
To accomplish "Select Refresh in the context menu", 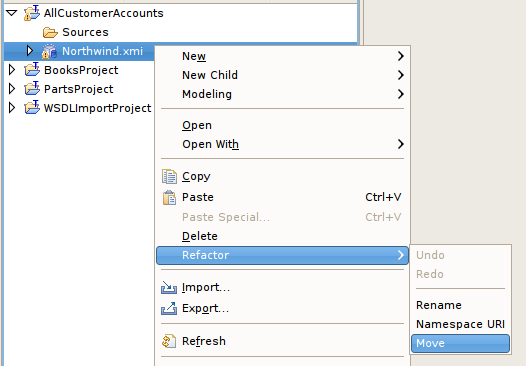I will [x=282, y=341].
